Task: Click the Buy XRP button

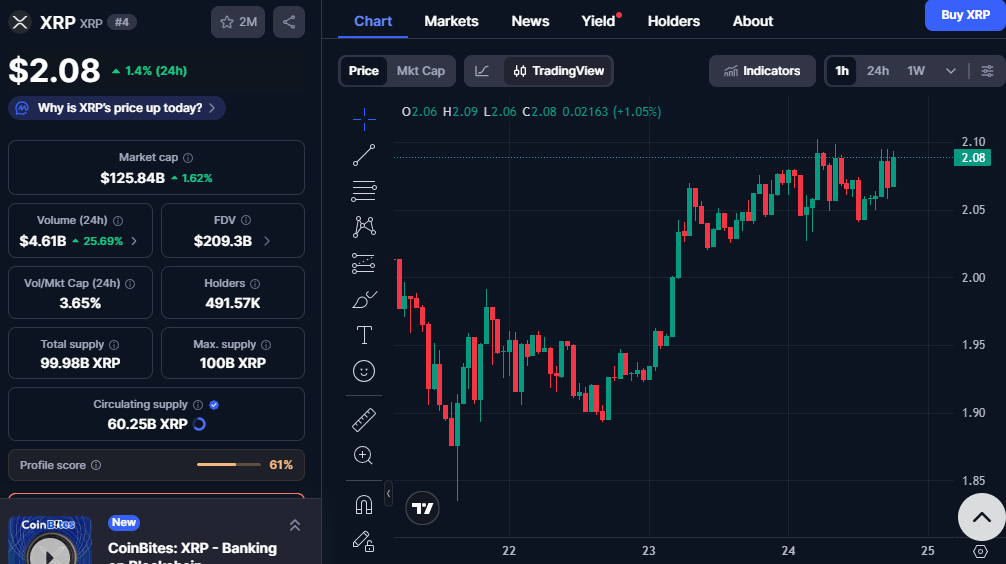Action: pos(964,15)
